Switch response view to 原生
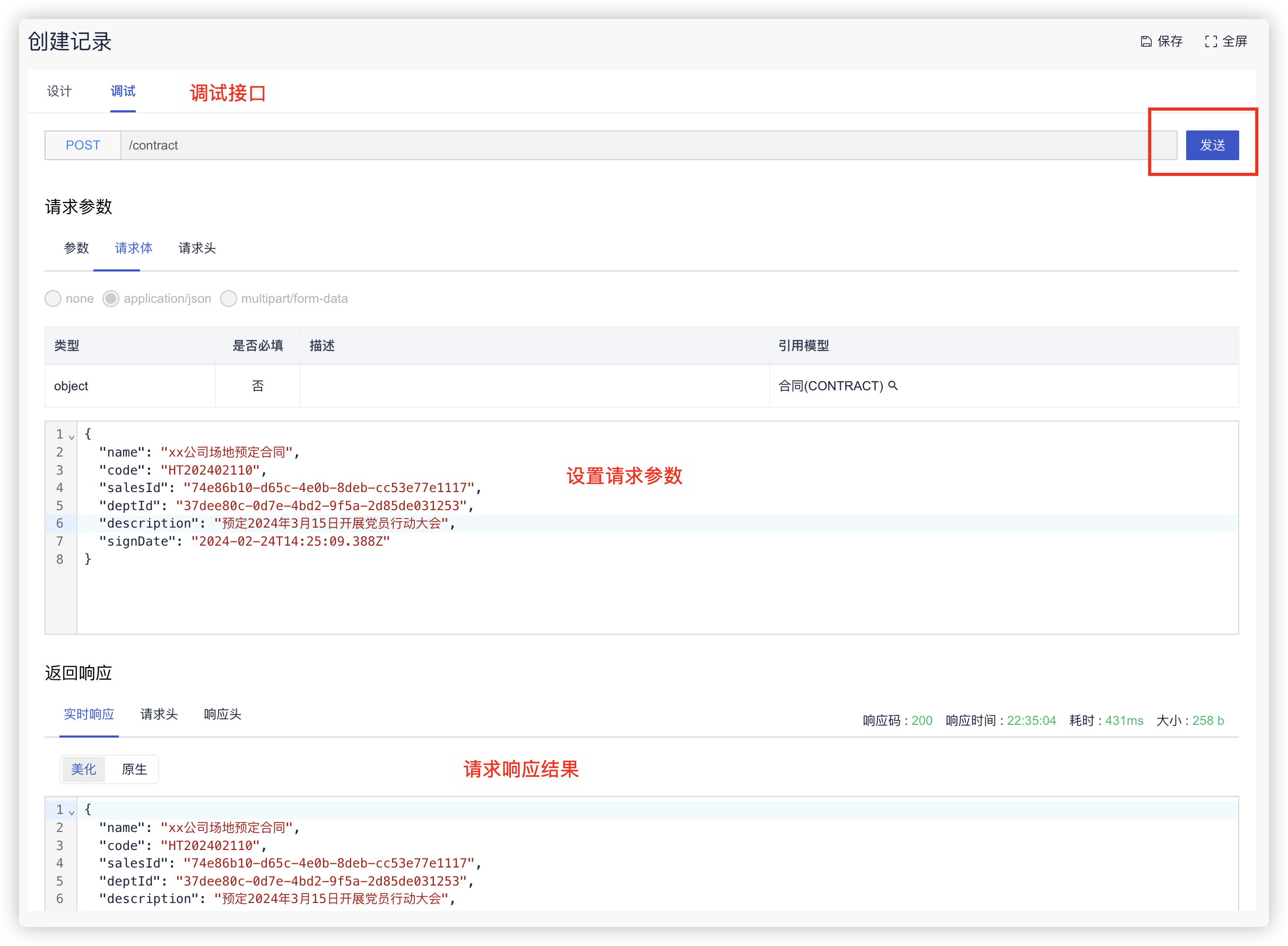This screenshot has height=946, width=1288. tap(135, 769)
